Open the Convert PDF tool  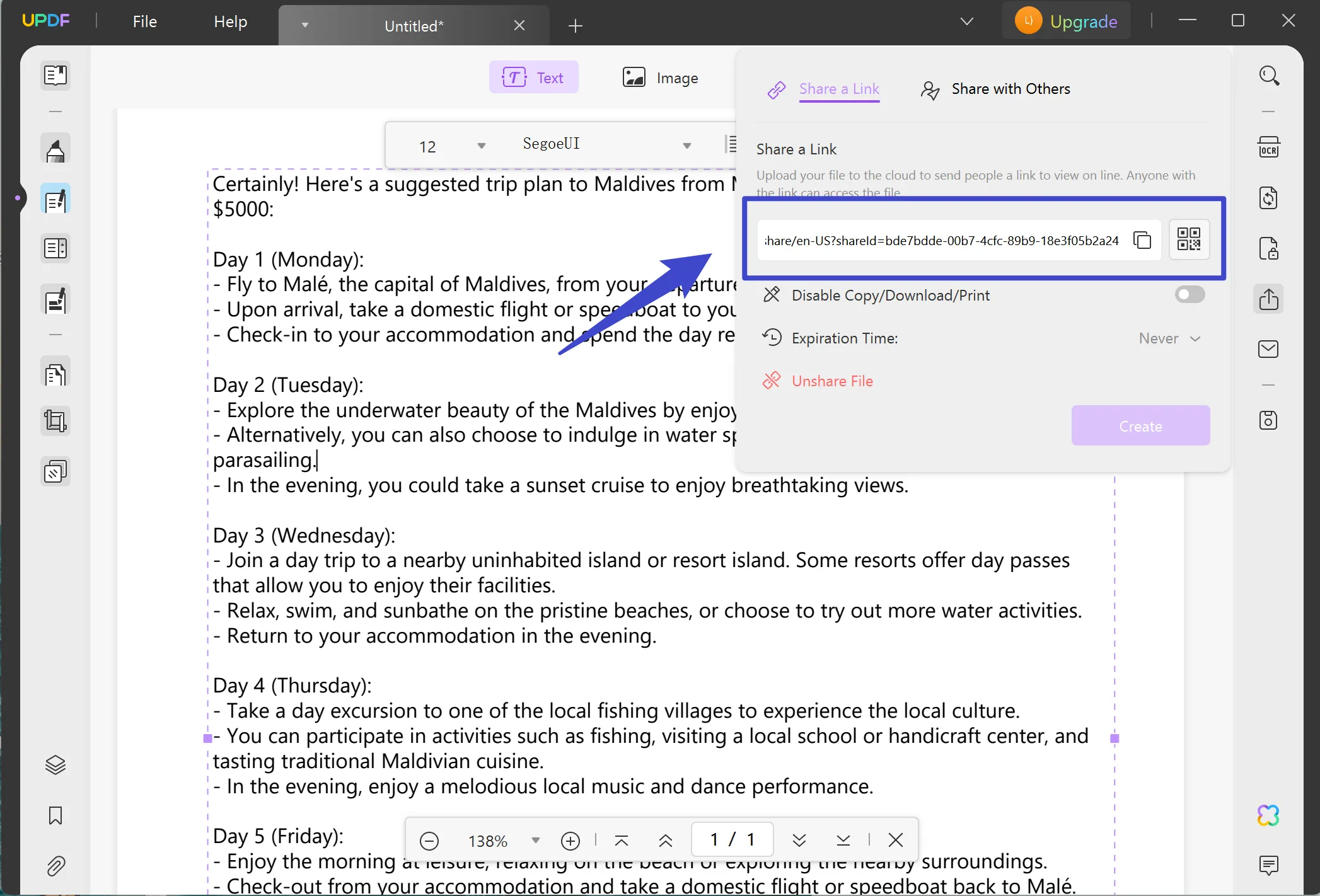(1270, 197)
